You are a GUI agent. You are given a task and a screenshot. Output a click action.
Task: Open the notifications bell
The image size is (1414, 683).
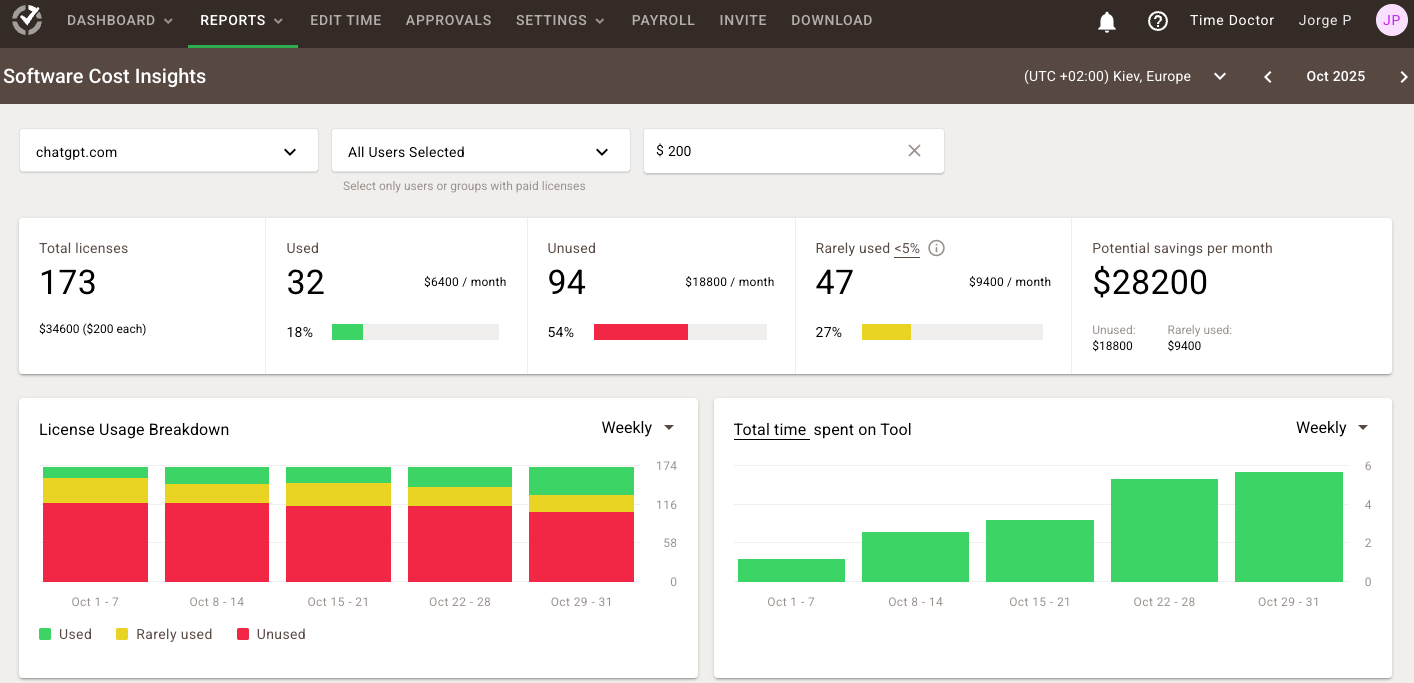click(x=1106, y=22)
